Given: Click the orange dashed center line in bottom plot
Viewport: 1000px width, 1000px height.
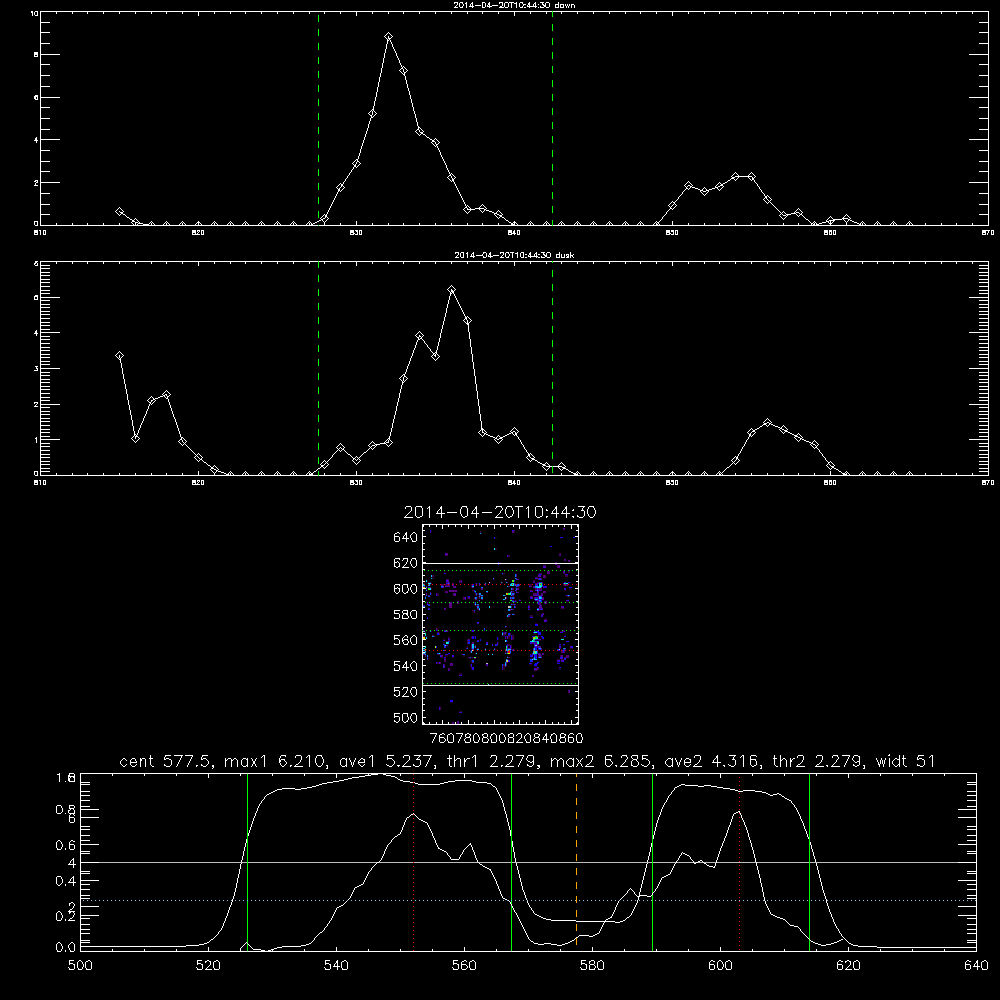Looking at the screenshot, I should [x=577, y=861].
